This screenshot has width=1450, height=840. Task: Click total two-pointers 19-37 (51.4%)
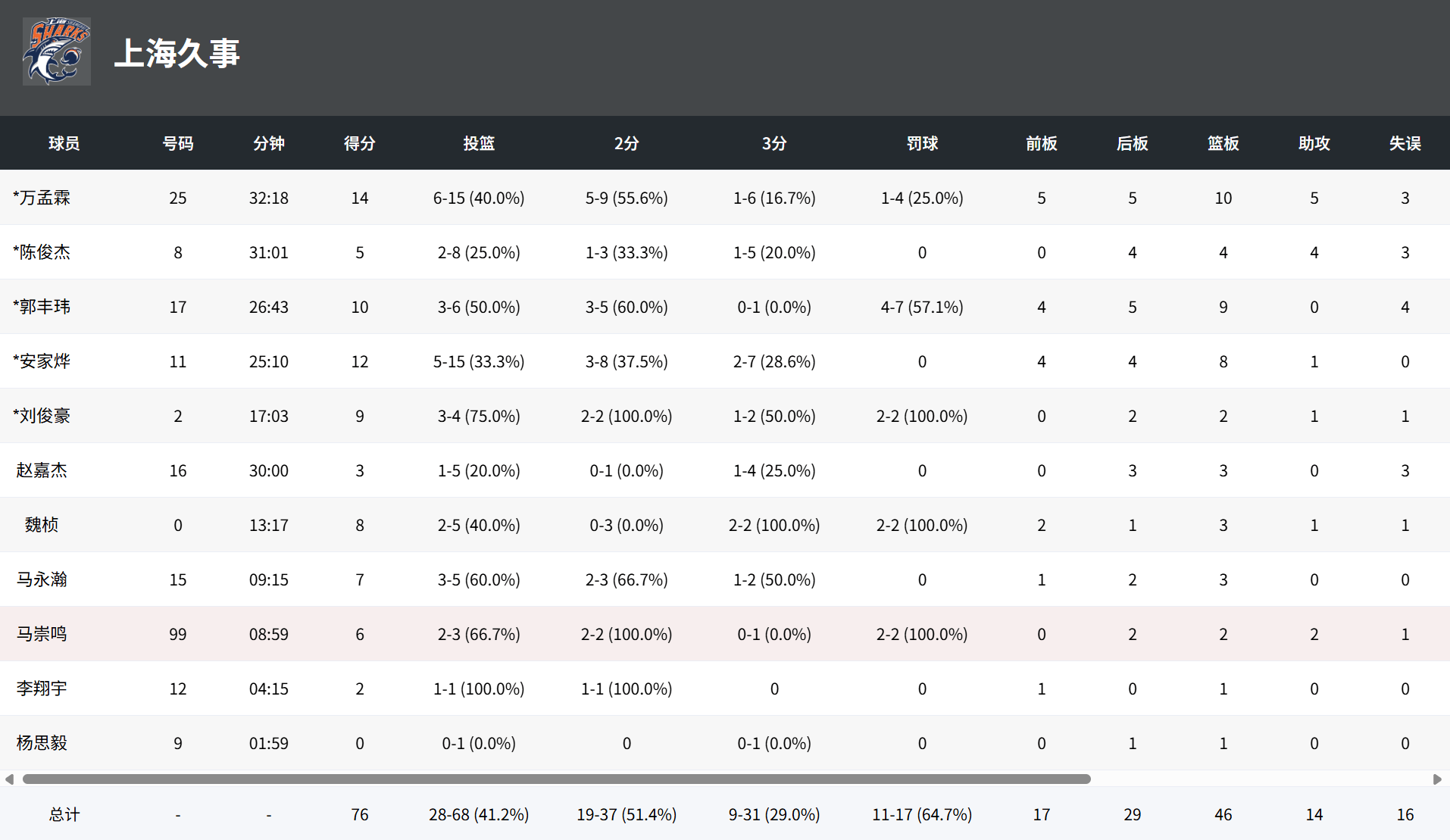(627, 814)
